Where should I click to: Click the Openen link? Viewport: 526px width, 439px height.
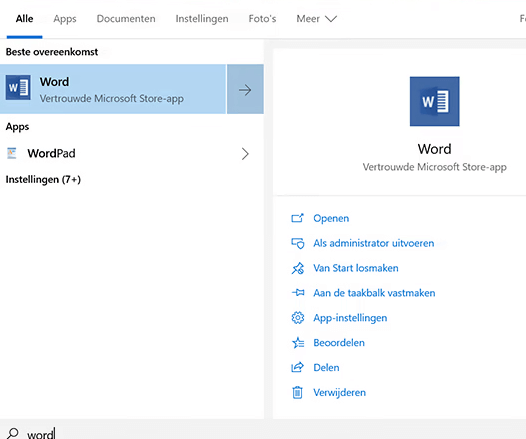pyautogui.click(x=331, y=218)
